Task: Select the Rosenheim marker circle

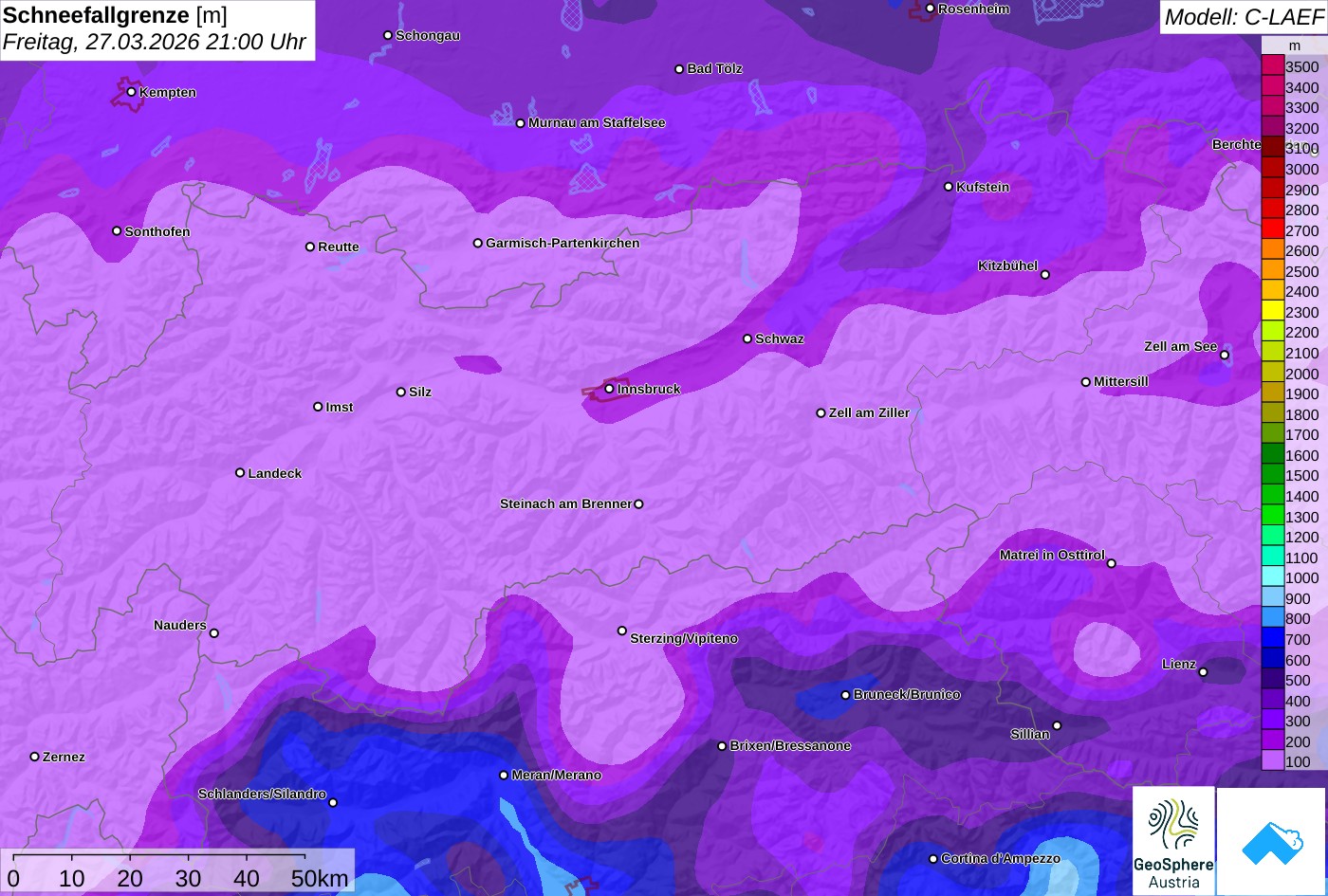Action: pos(931,9)
